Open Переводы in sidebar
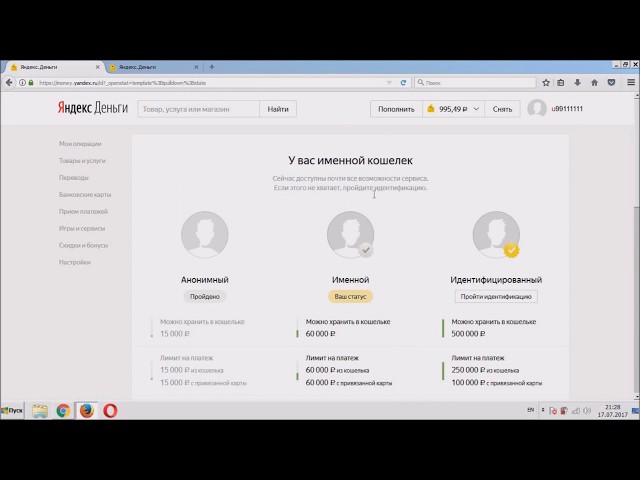 [x=73, y=178]
